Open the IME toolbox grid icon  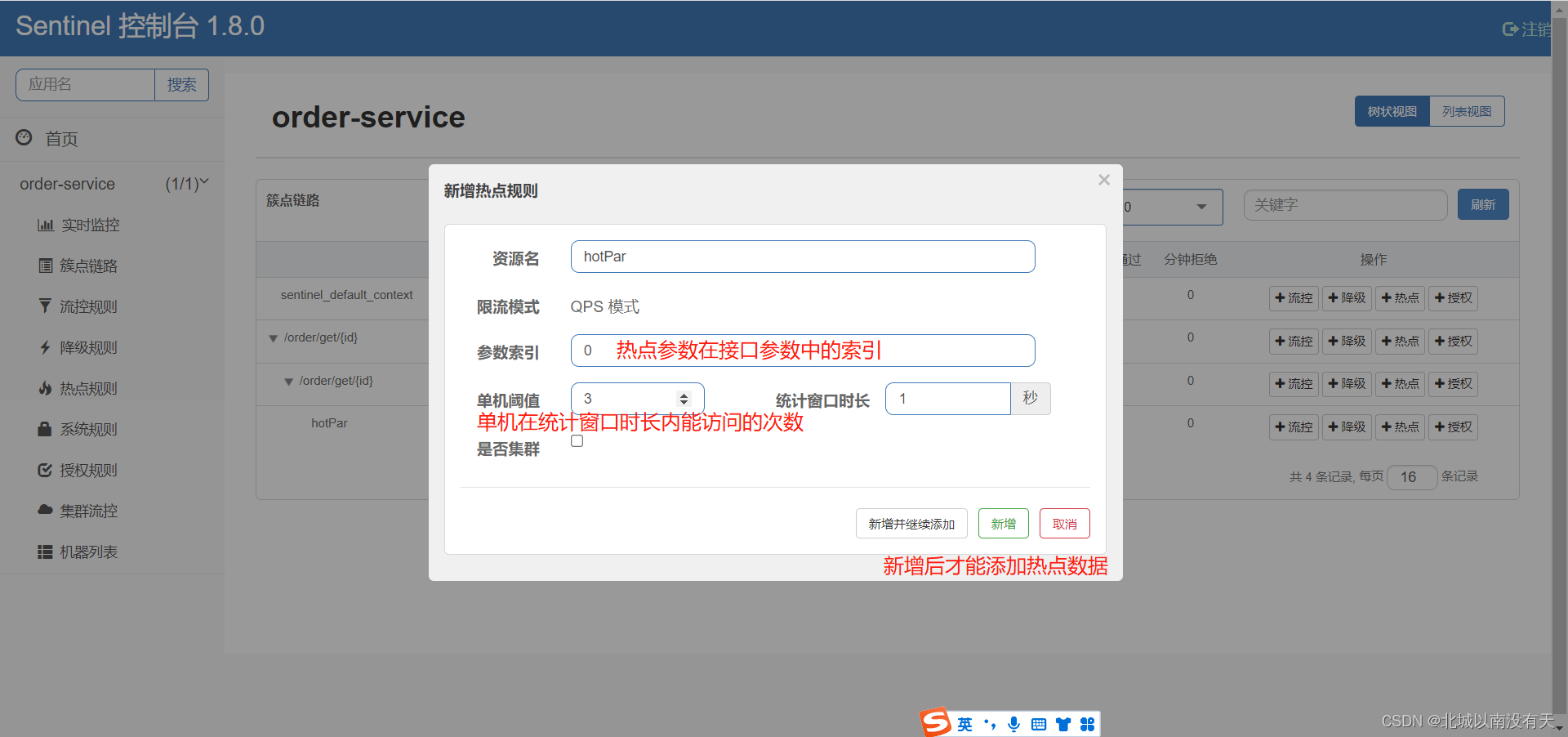[1087, 724]
